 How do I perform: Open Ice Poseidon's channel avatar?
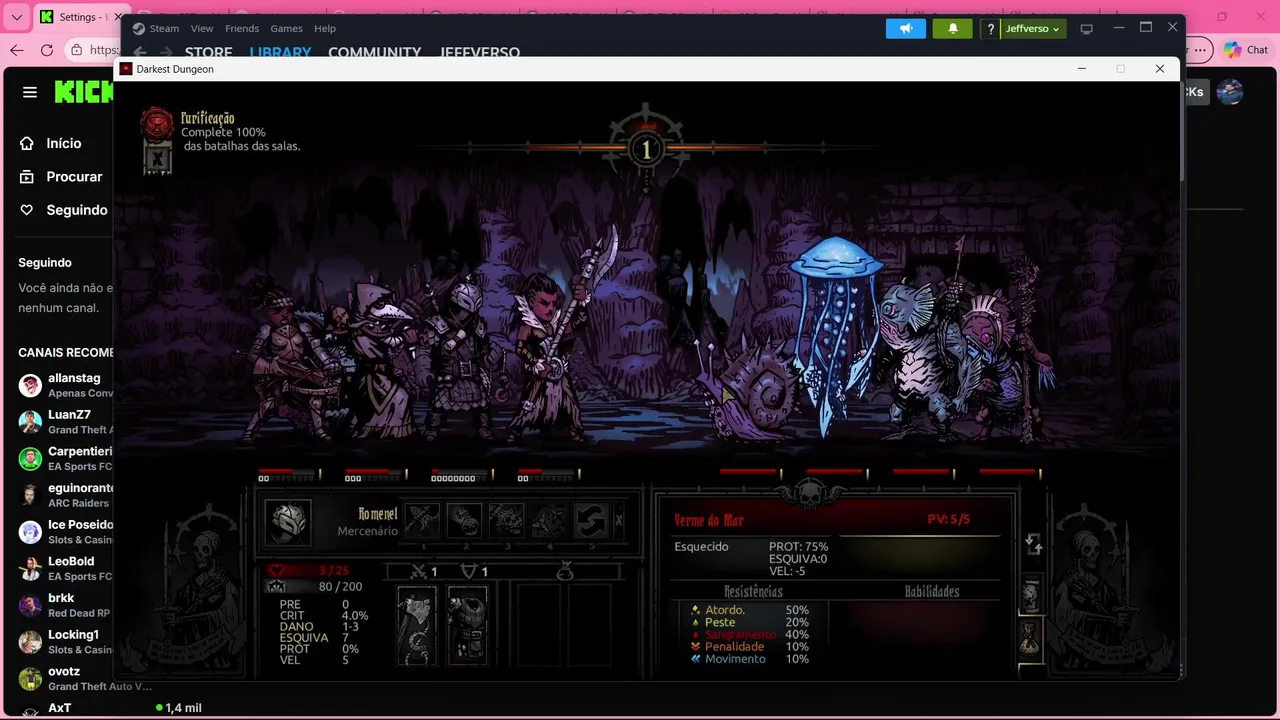pos(30,531)
